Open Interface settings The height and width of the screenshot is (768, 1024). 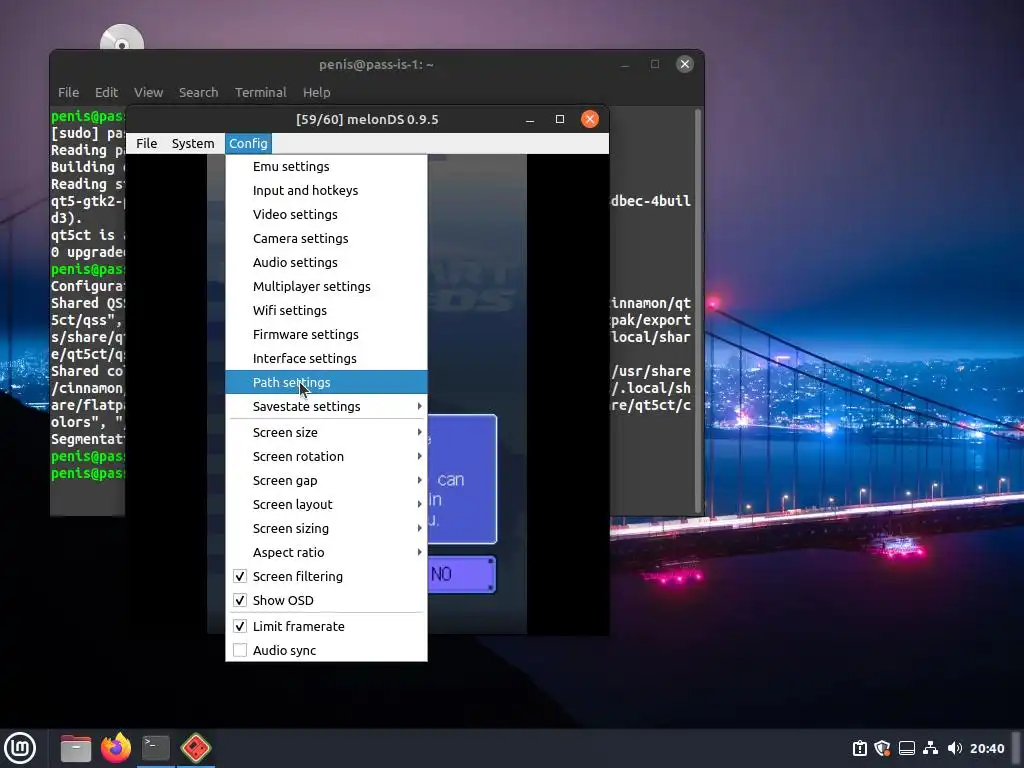(x=327, y=359)
